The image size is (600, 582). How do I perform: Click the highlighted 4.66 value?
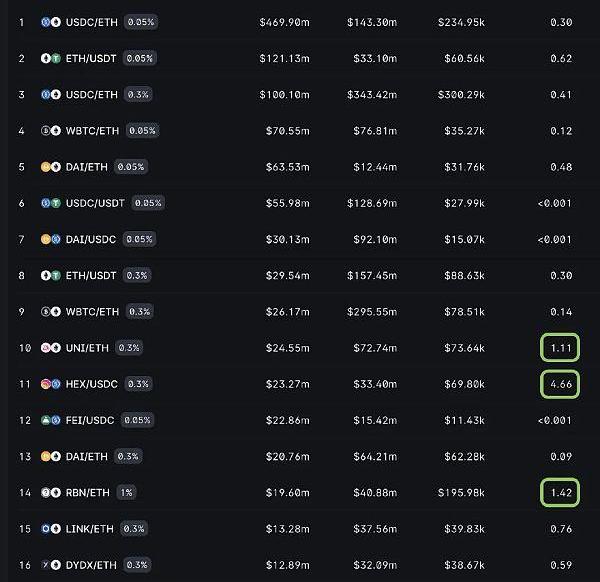561,384
